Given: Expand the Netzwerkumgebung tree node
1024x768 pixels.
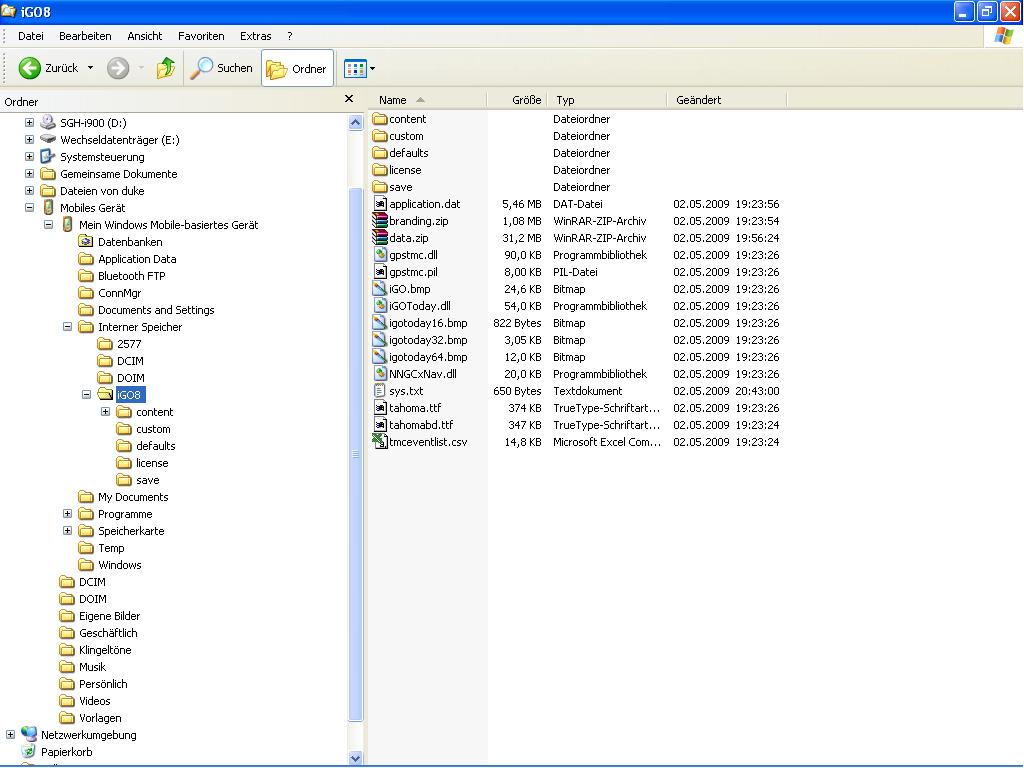Looking at the screenshot, I should click(10, 734).
